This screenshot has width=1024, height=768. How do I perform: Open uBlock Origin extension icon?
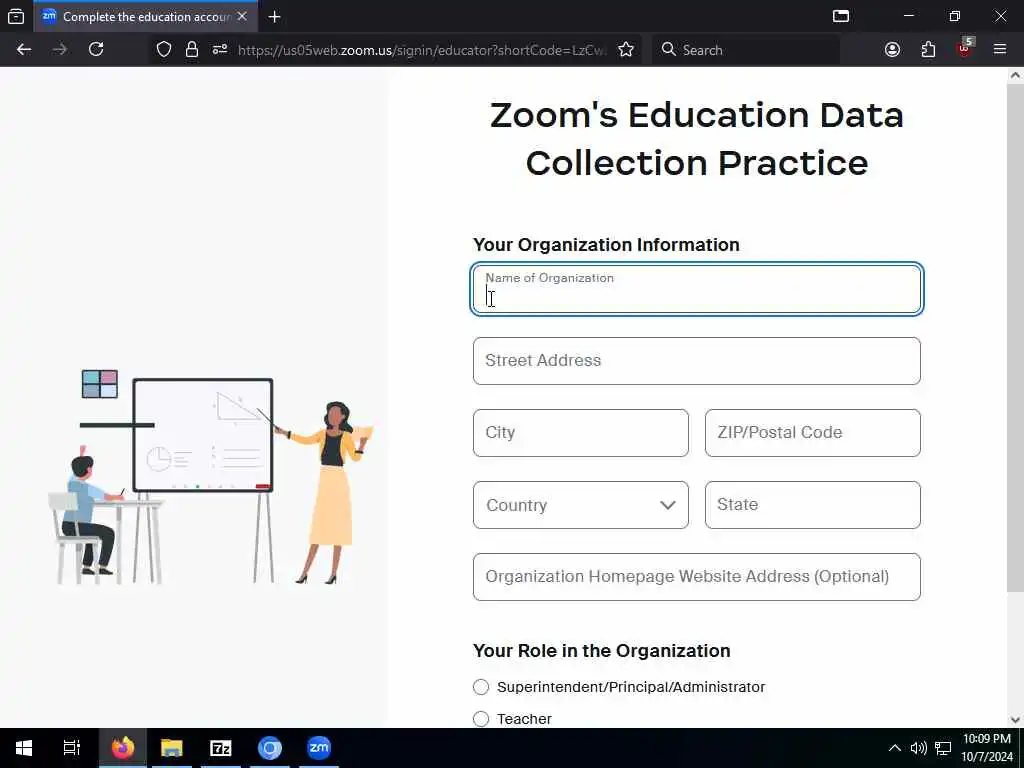click(965, 50)
